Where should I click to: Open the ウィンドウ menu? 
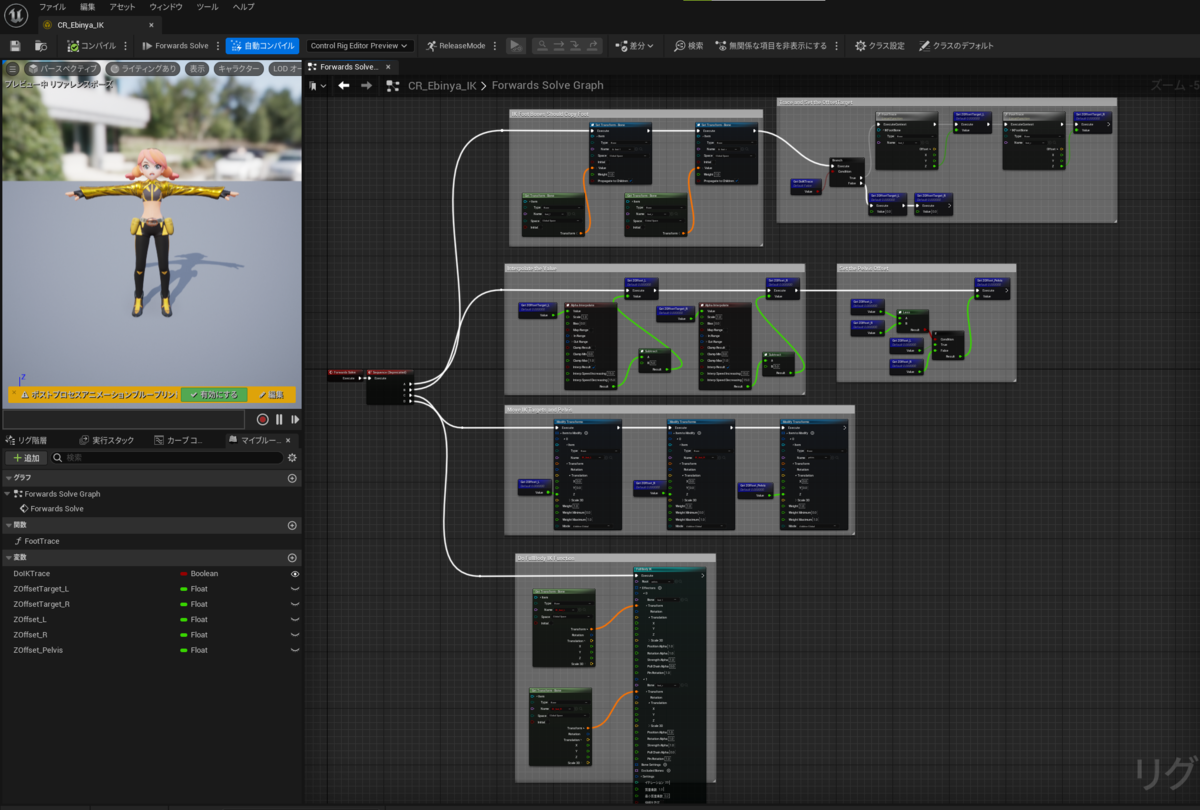coord(166,7)
